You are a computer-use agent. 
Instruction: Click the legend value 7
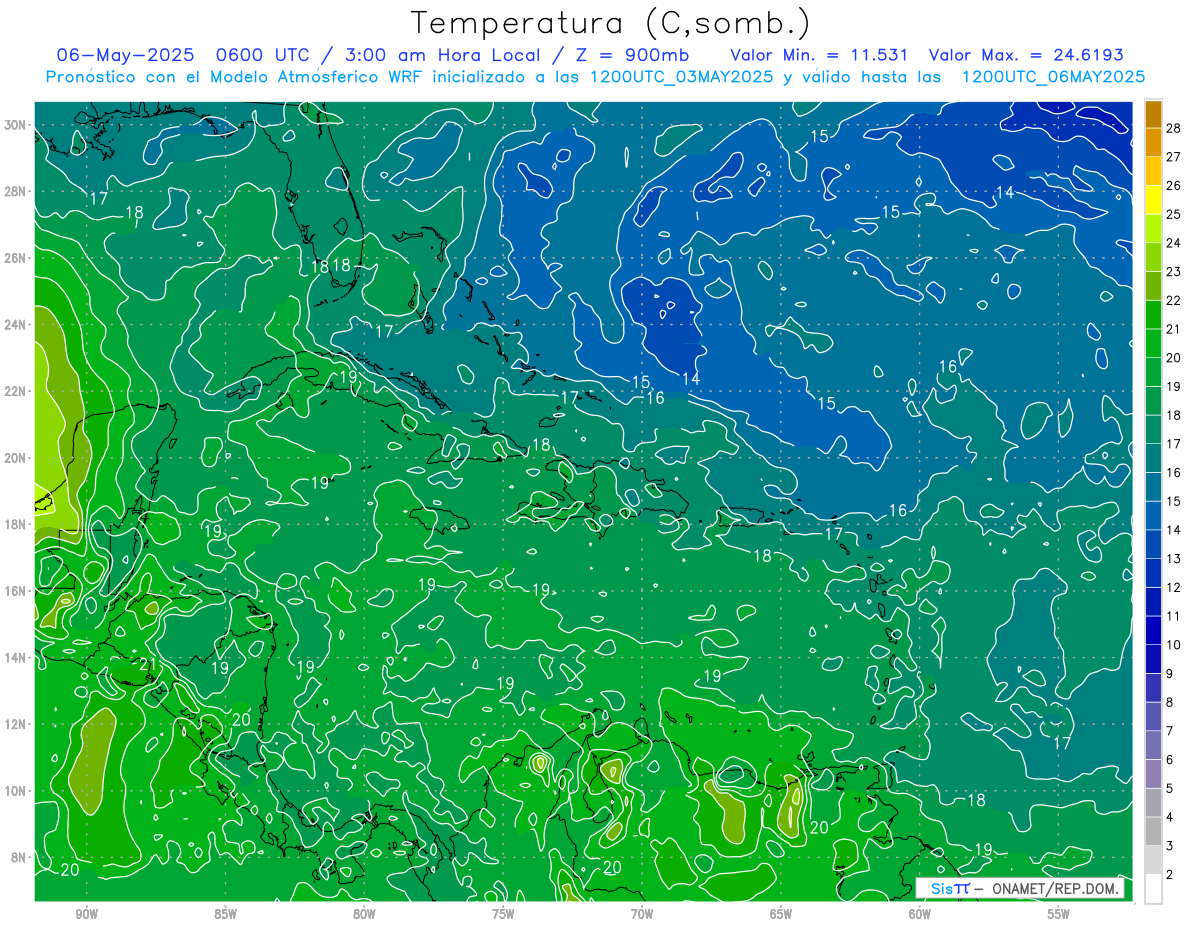[1170, 731]
